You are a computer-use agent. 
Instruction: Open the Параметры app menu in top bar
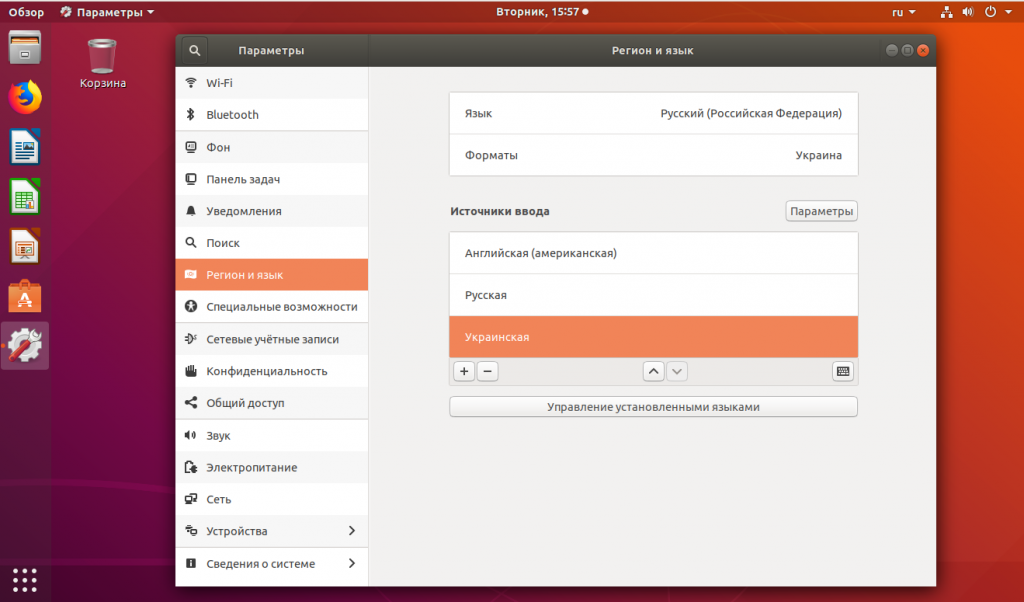(108, 12)
